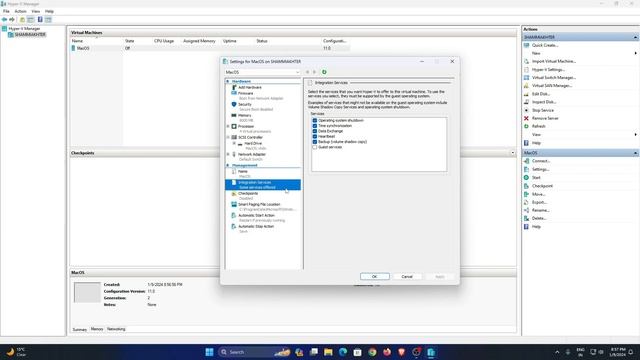Click Export action in MacOS actions
Screen dimensions: 640x360
539,202
